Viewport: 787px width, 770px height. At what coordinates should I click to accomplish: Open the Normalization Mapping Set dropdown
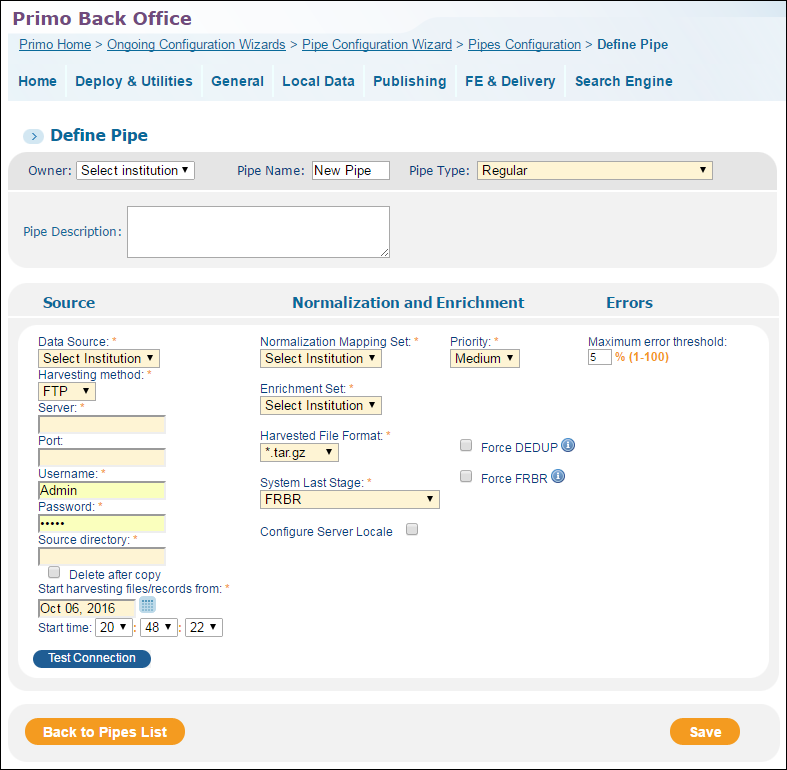(x=321, y=358)
